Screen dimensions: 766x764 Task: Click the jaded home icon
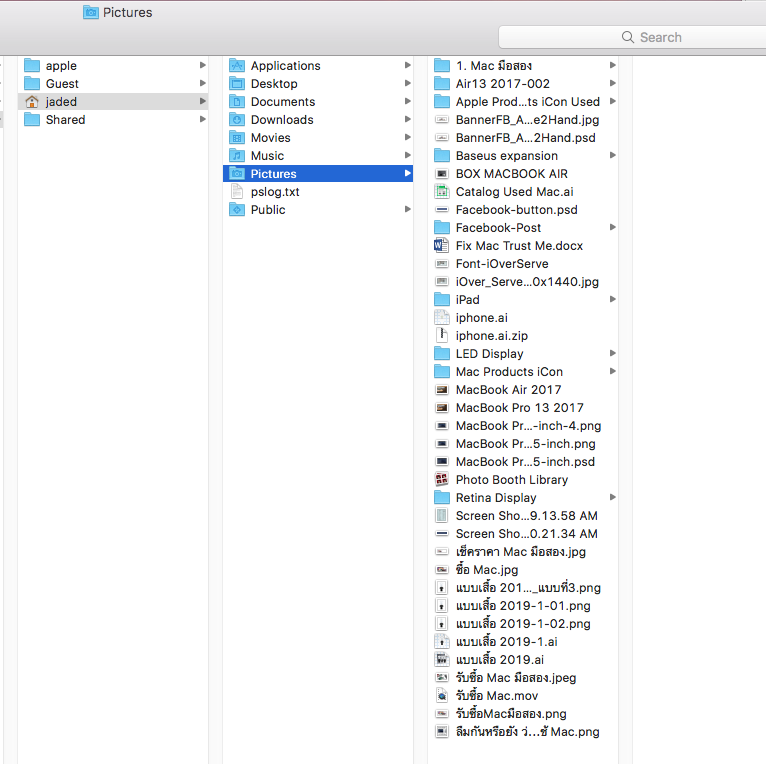32,102
